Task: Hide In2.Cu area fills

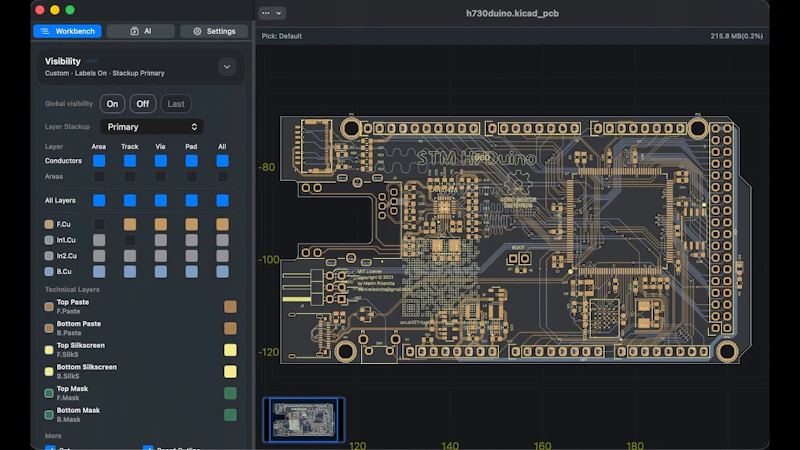Action: tap(99, 256)
